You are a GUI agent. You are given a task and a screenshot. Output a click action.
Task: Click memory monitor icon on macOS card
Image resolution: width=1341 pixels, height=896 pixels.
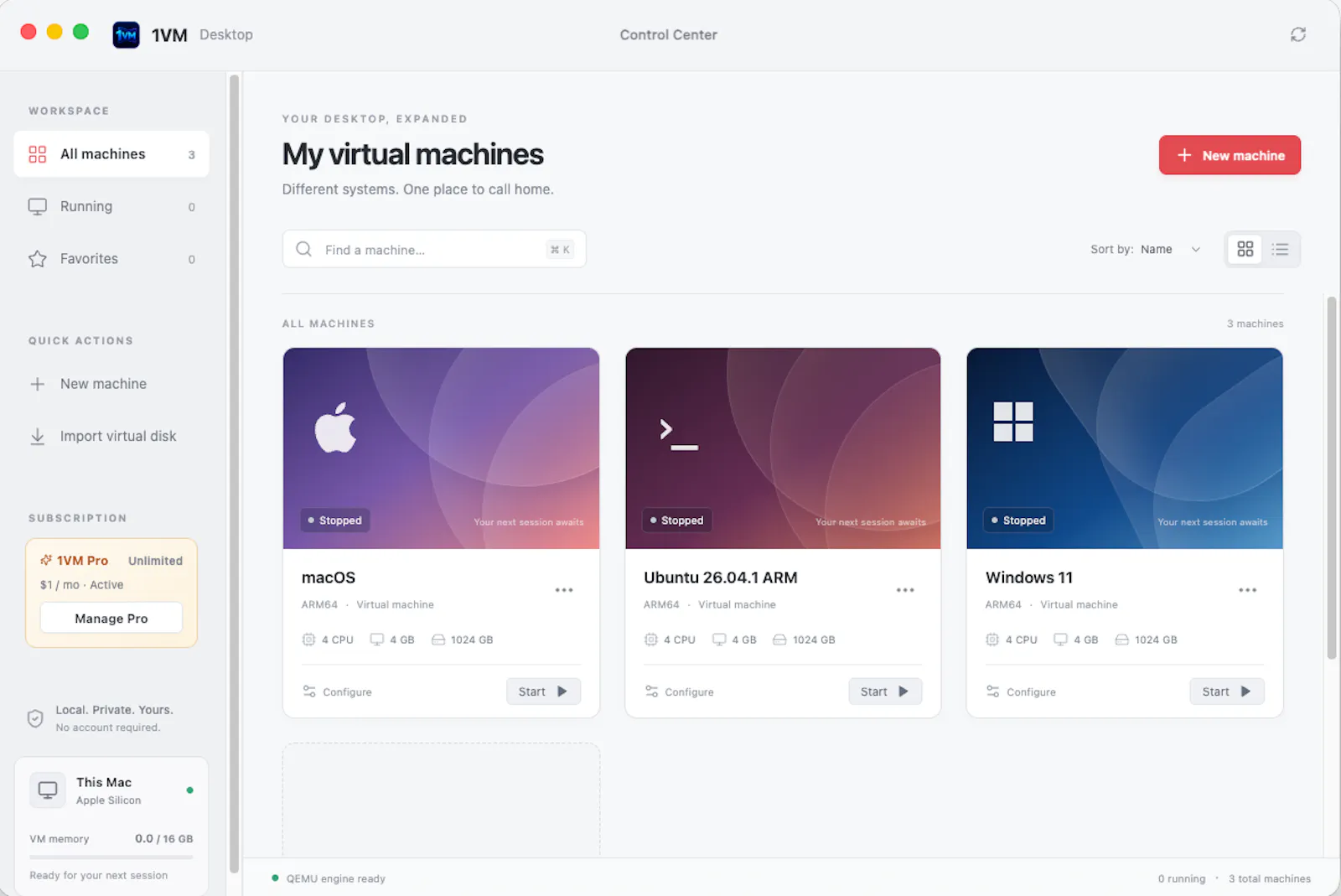tap(377, 640)
